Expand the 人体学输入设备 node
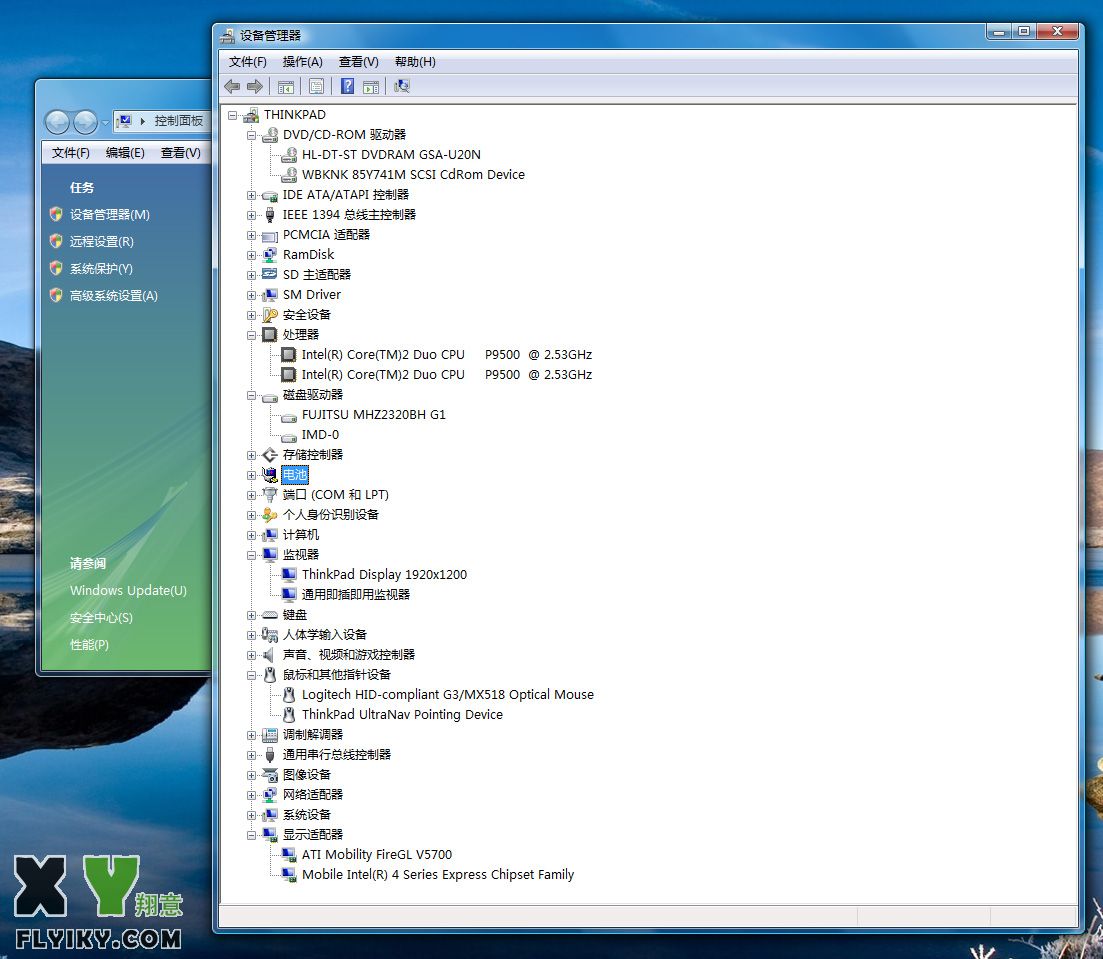Viewport: 1103px width, 959px height. click(x=251, y=635)
